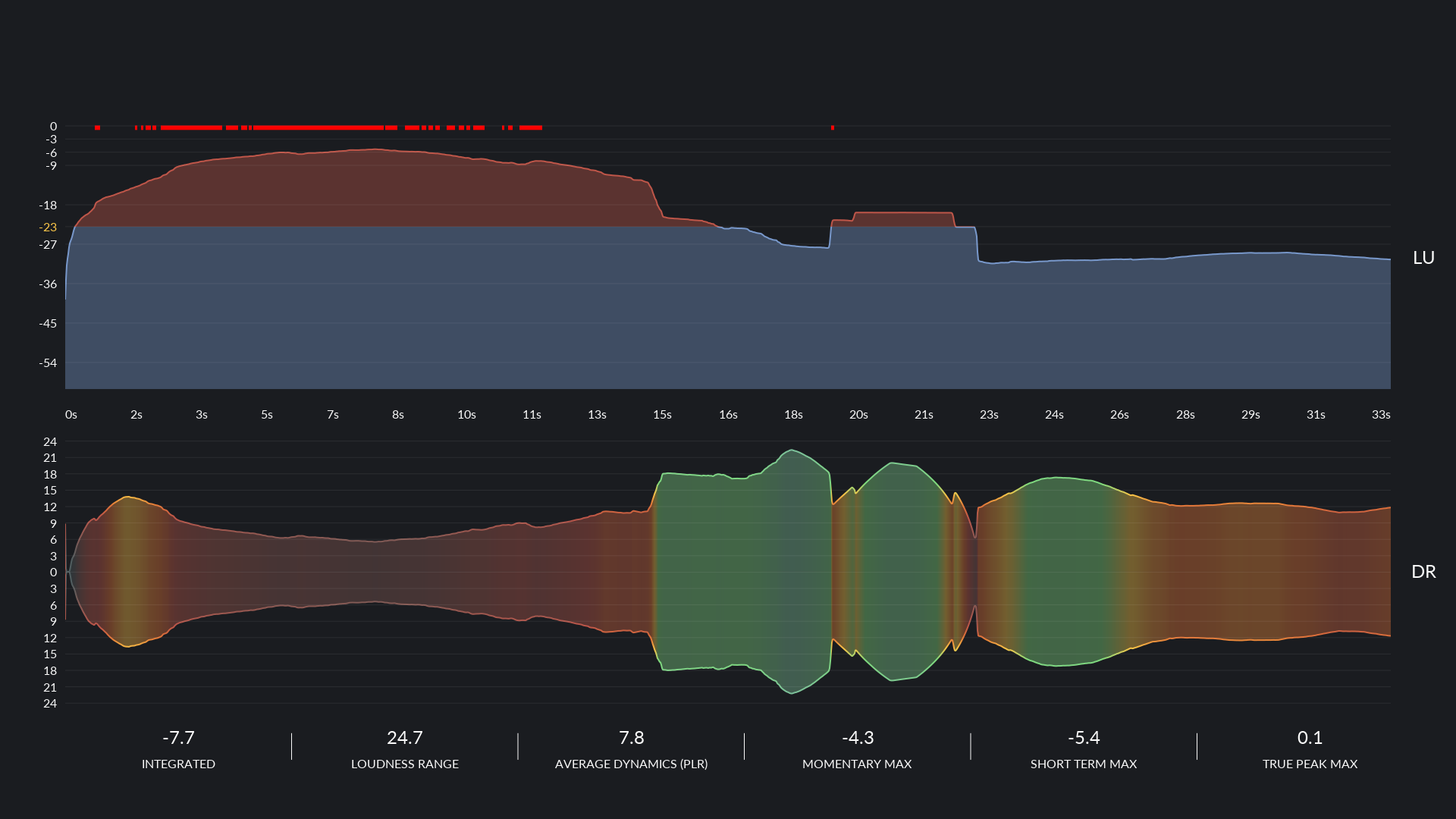Click the -36 LU axis label

pos(48,284)
